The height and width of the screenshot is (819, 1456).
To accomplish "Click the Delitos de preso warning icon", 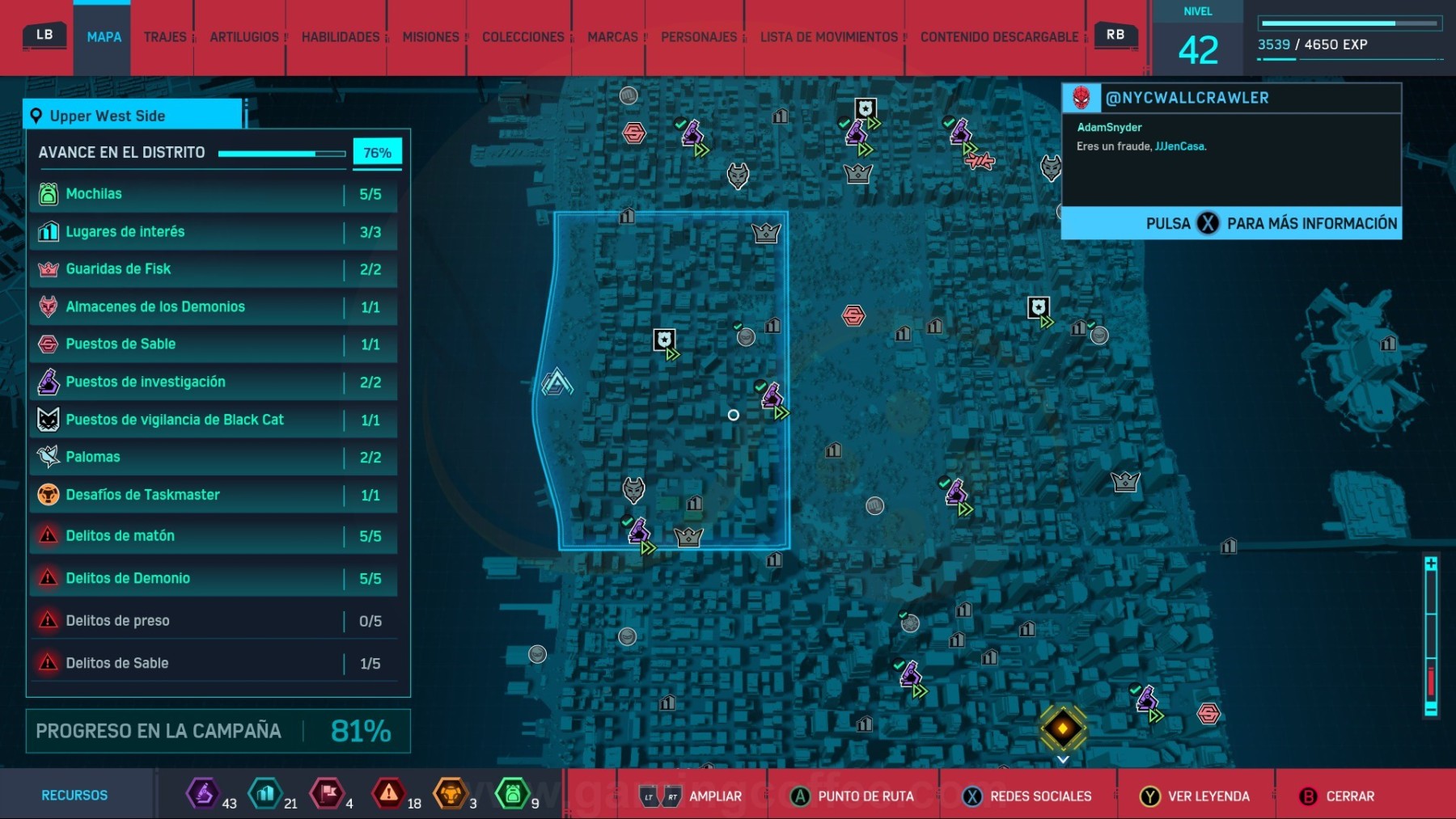I will coord(49,620).
